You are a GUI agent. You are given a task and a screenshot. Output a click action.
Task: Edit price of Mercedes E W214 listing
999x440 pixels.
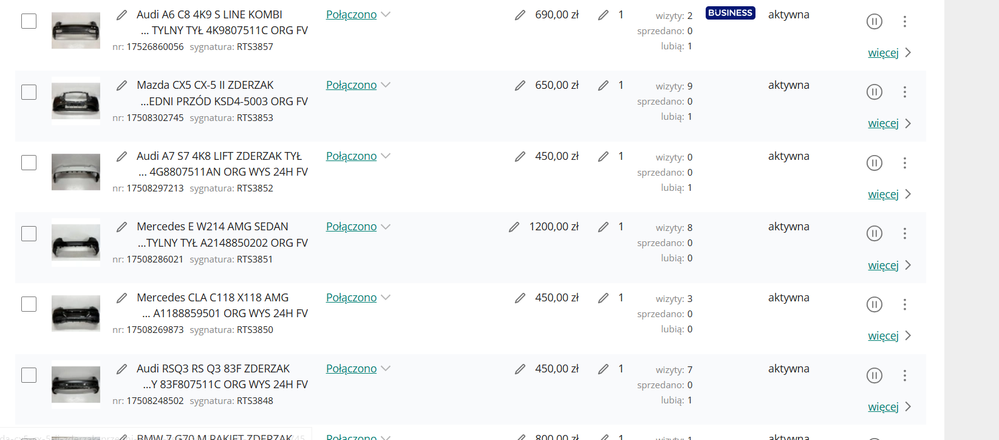click(x=514, y=227)
